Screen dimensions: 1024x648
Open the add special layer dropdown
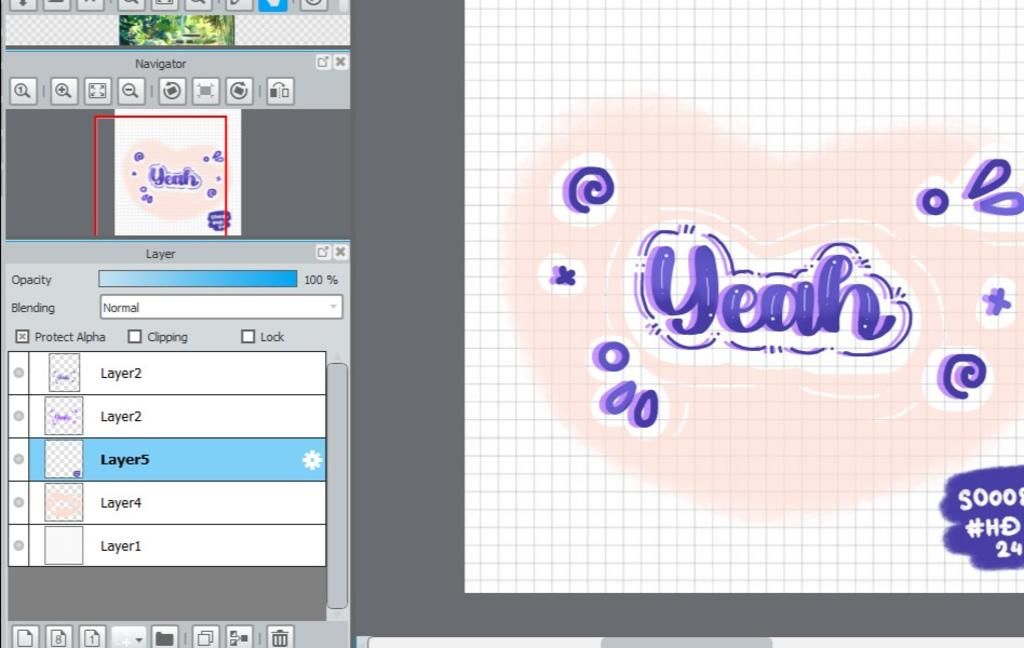click(128, 638)
